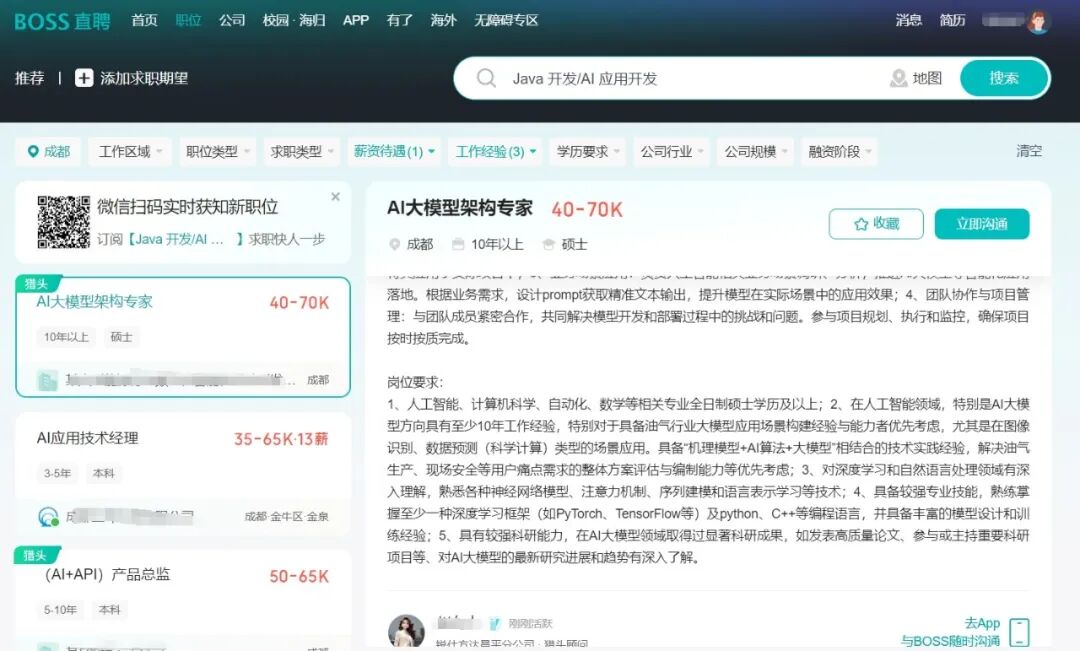Viewport: 1080px width, 651px height.
Task: Expand the 学历要求 dropdown
Action: coord(588,152)
